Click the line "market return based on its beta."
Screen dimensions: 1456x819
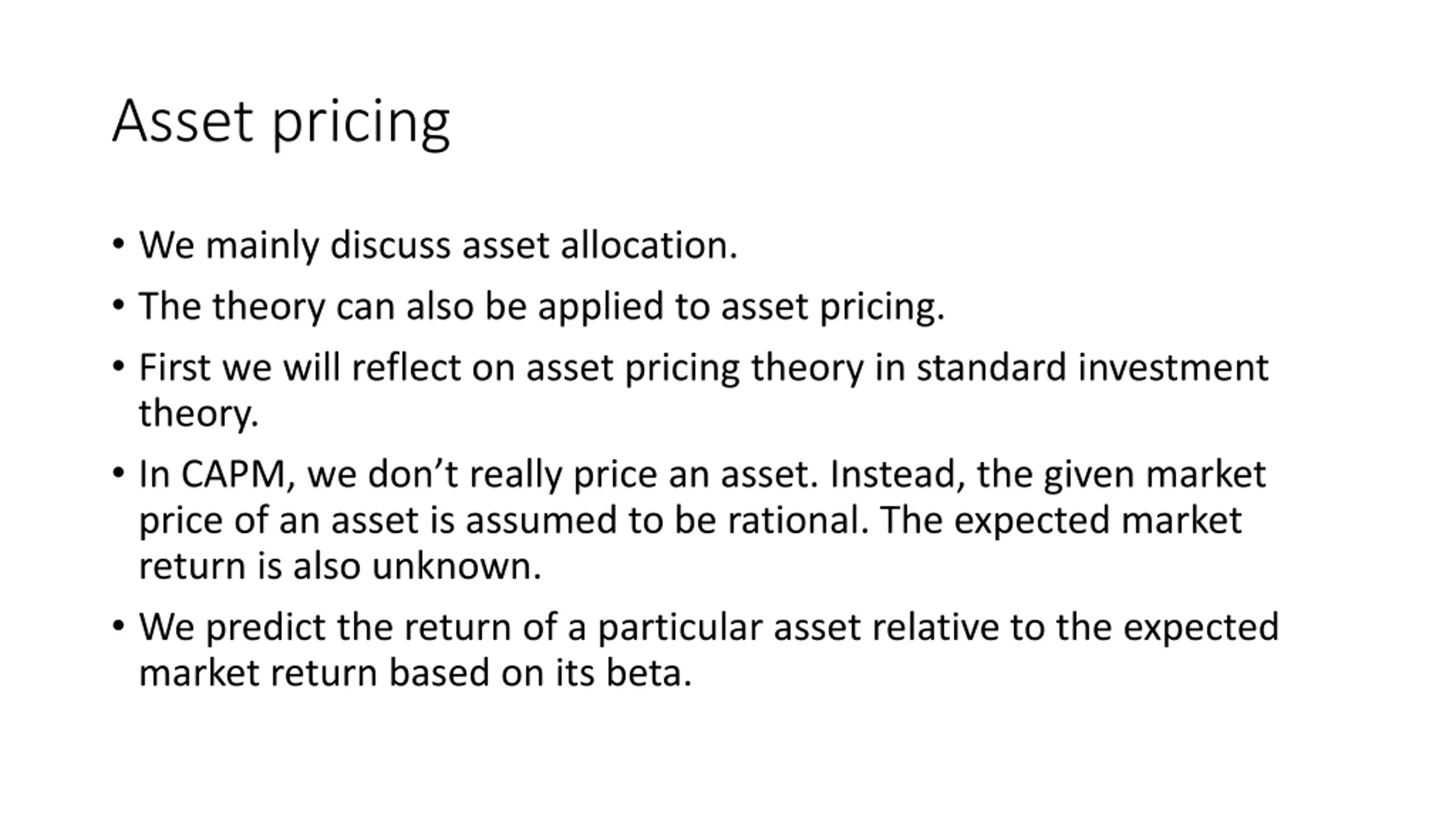click(415, 672)
